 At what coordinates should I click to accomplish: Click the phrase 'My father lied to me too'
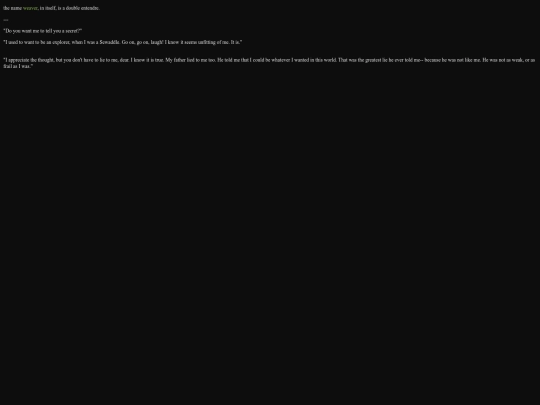[190, 60]
